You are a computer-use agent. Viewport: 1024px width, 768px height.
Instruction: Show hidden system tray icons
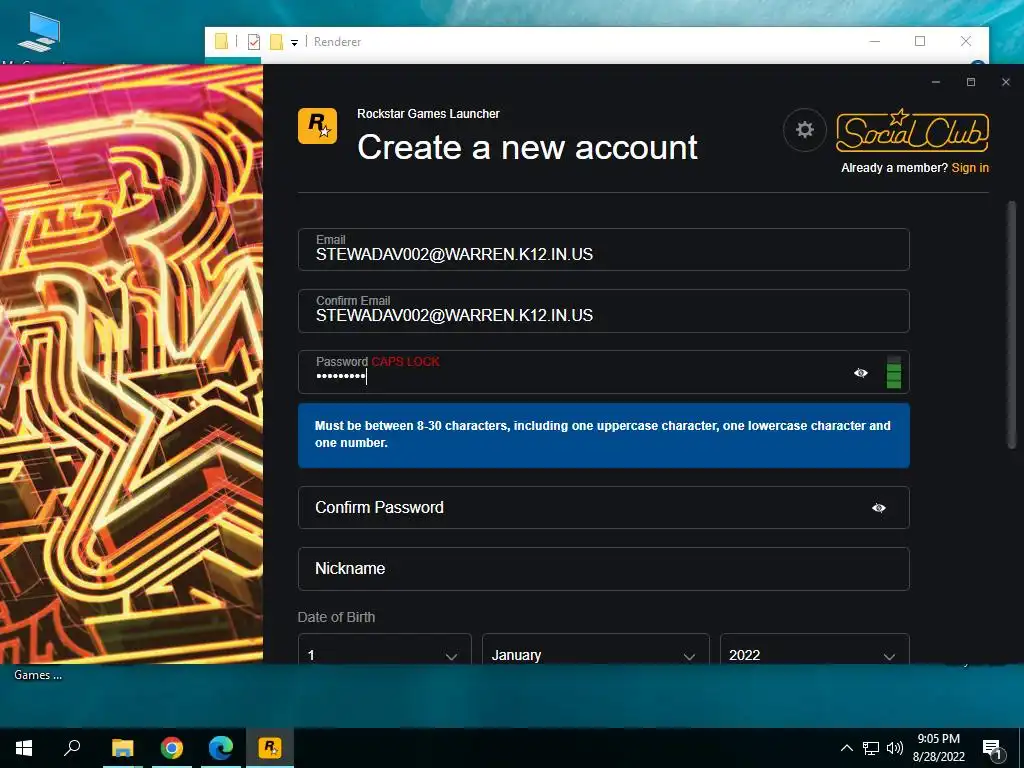pyautogui.click(x=846, y=748)
